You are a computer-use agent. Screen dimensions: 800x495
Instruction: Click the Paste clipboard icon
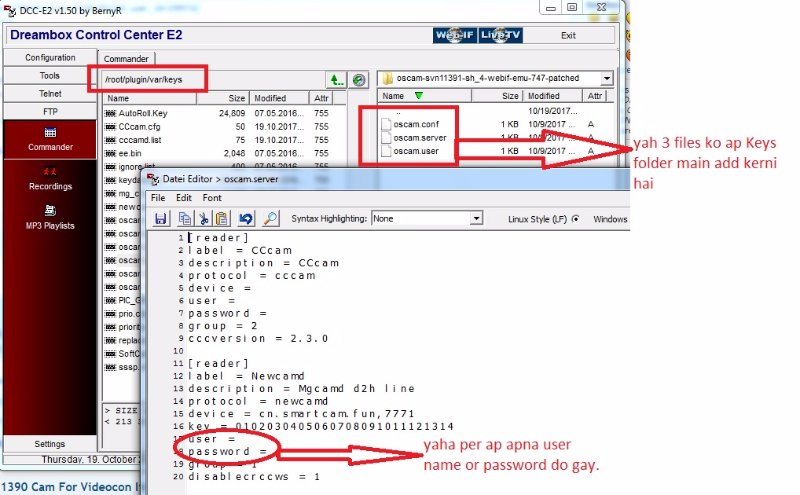219,218
